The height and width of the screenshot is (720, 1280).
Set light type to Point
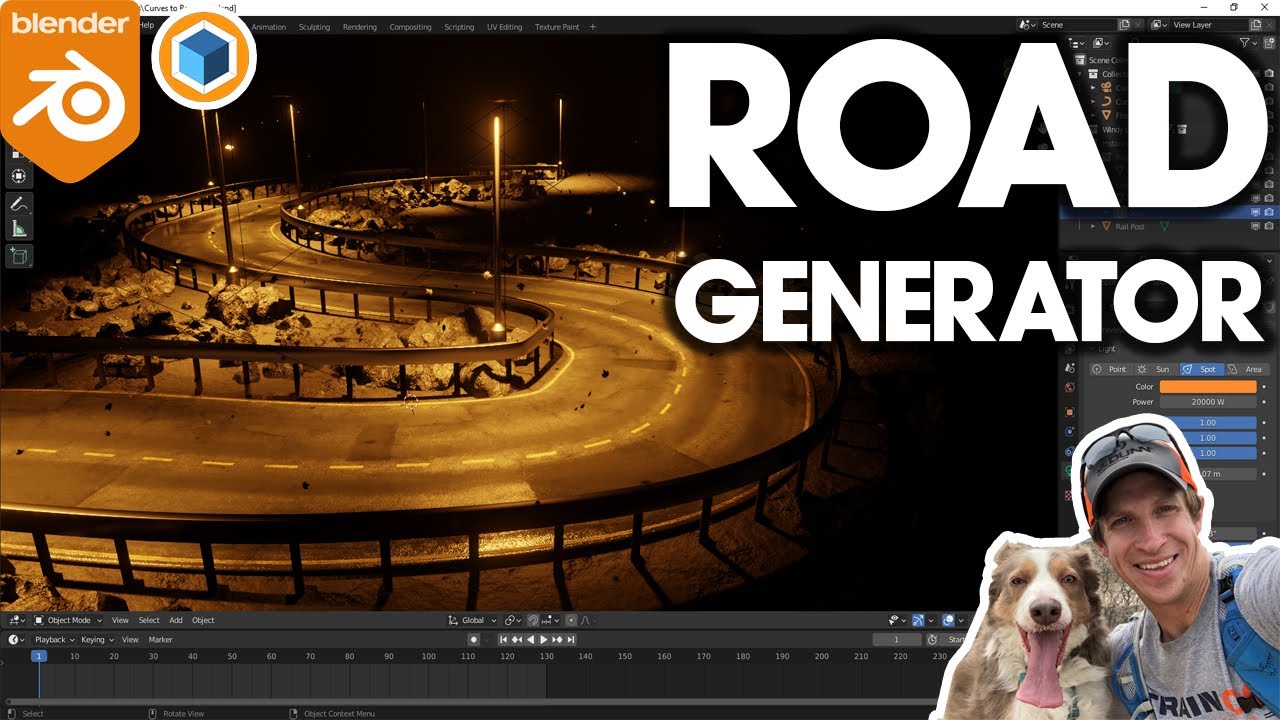click(x=1110, y=369)
